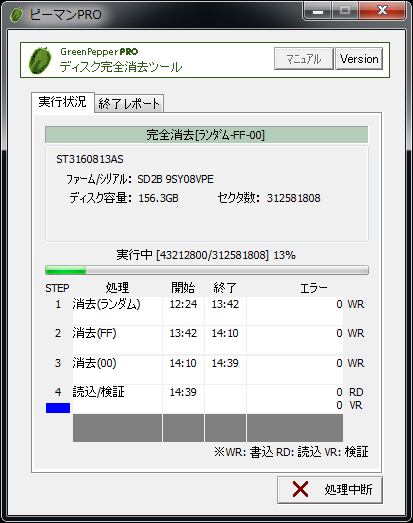Select step 1 消去(ランダム) row
The width and height of the screenshot is (413, 523).
208,311
